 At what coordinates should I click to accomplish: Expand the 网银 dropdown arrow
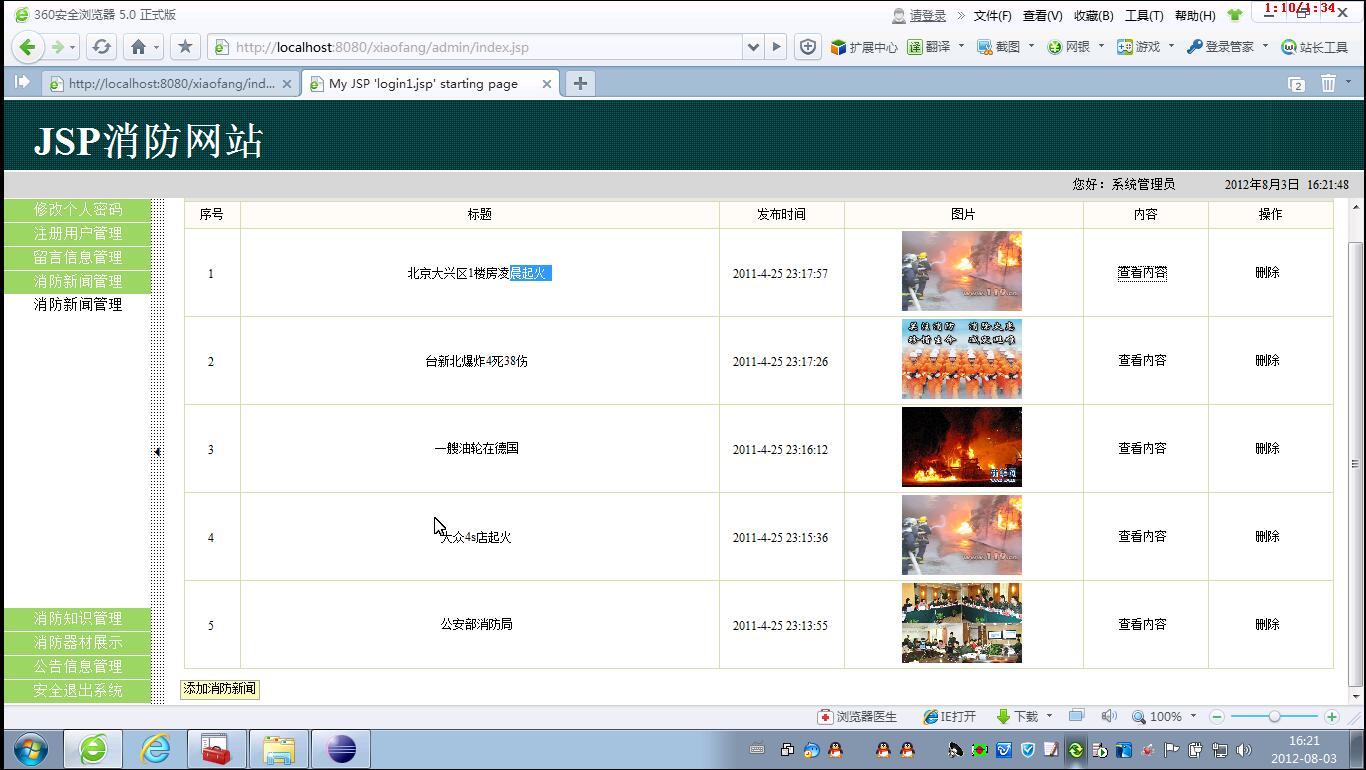click(x=1101, y=46)
